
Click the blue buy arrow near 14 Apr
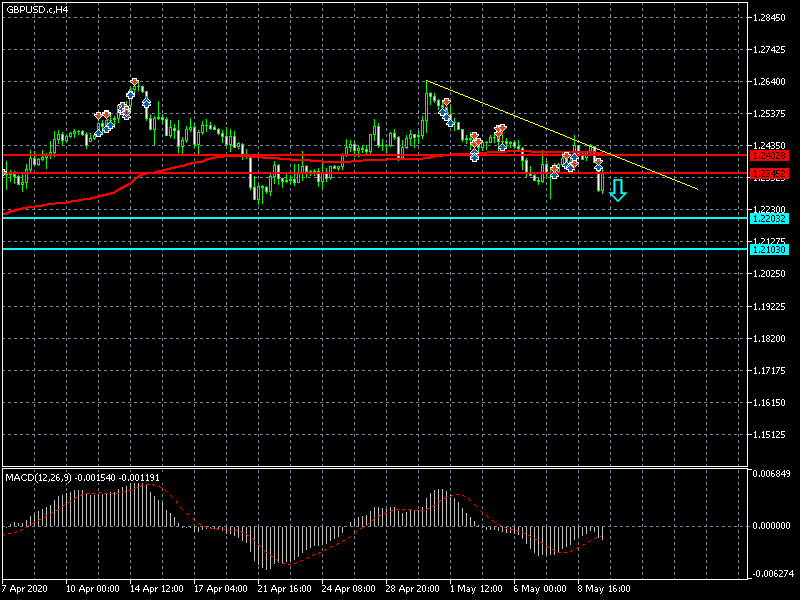click(x=147, y=102)
